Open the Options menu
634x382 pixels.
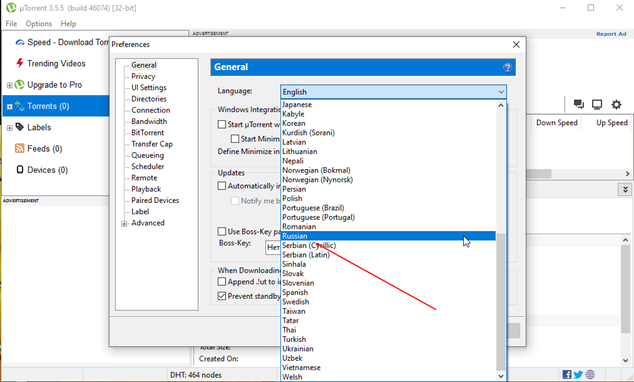pos(39,23)
